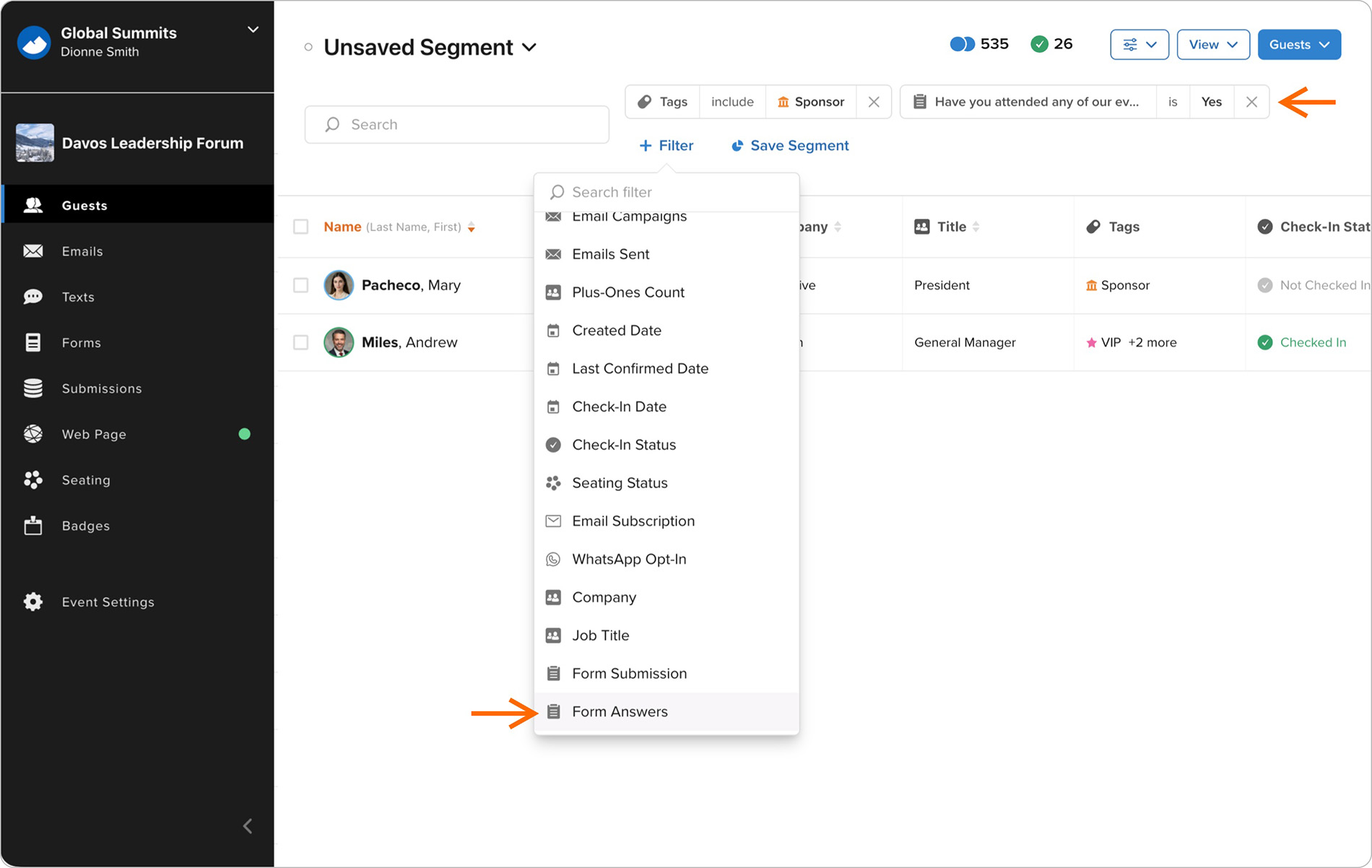Click Andrew Miles's avatar
Viewport: 1372px width, 868px height.
[339, 342]
